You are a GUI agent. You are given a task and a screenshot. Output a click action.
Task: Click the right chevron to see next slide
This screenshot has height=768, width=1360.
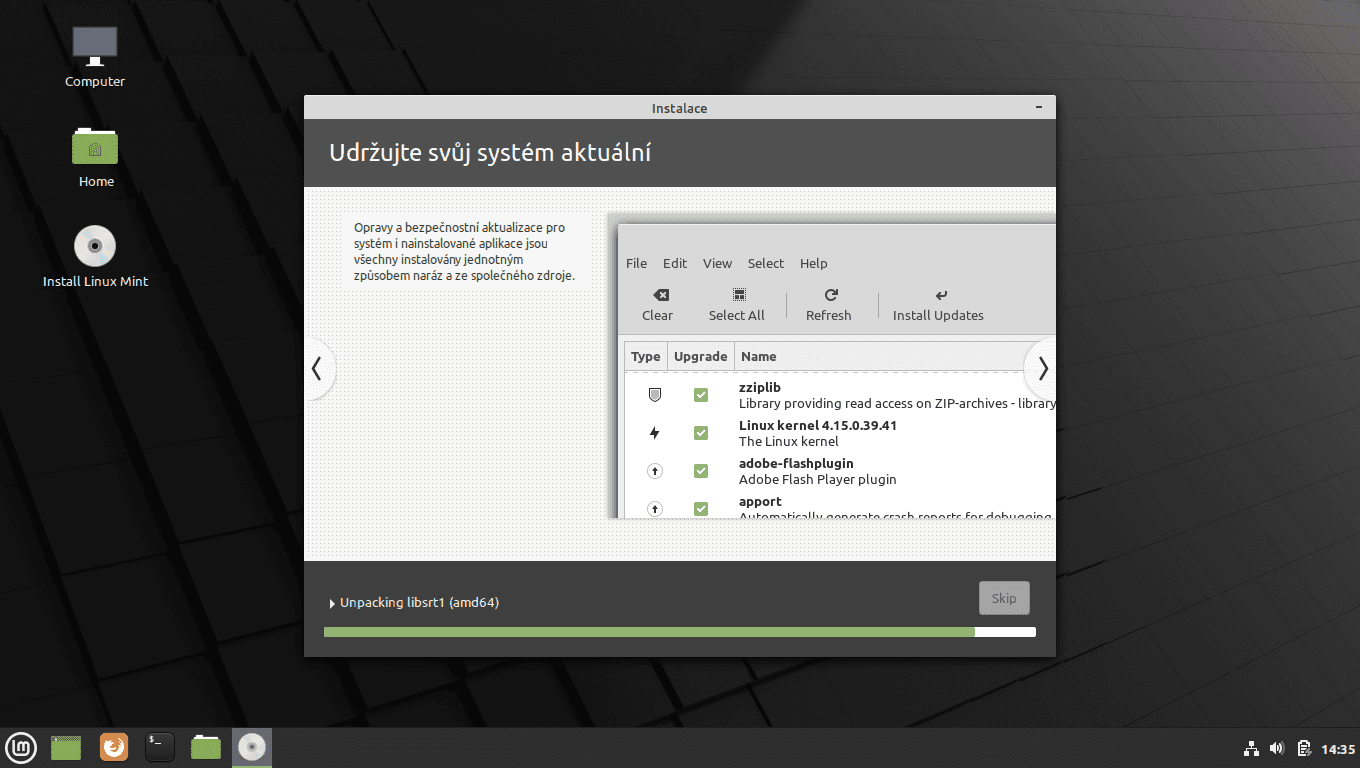coord(1041,369)
